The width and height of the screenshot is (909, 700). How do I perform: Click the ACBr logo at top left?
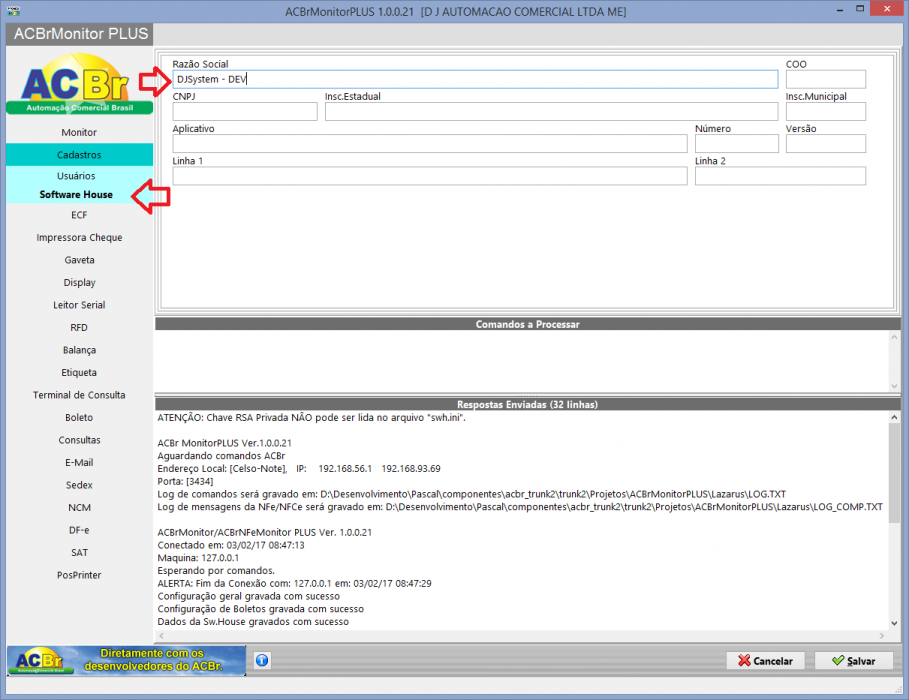(x=79, y=84)
